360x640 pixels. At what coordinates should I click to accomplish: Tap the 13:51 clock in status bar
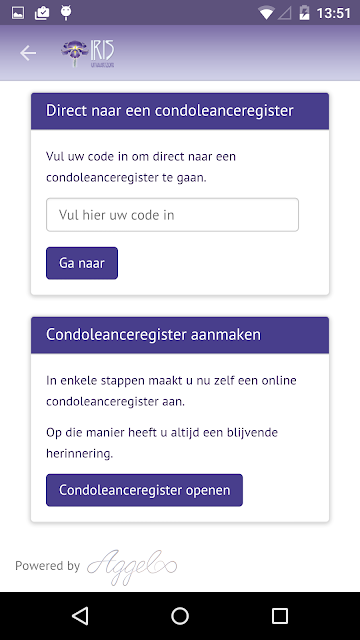334,13
